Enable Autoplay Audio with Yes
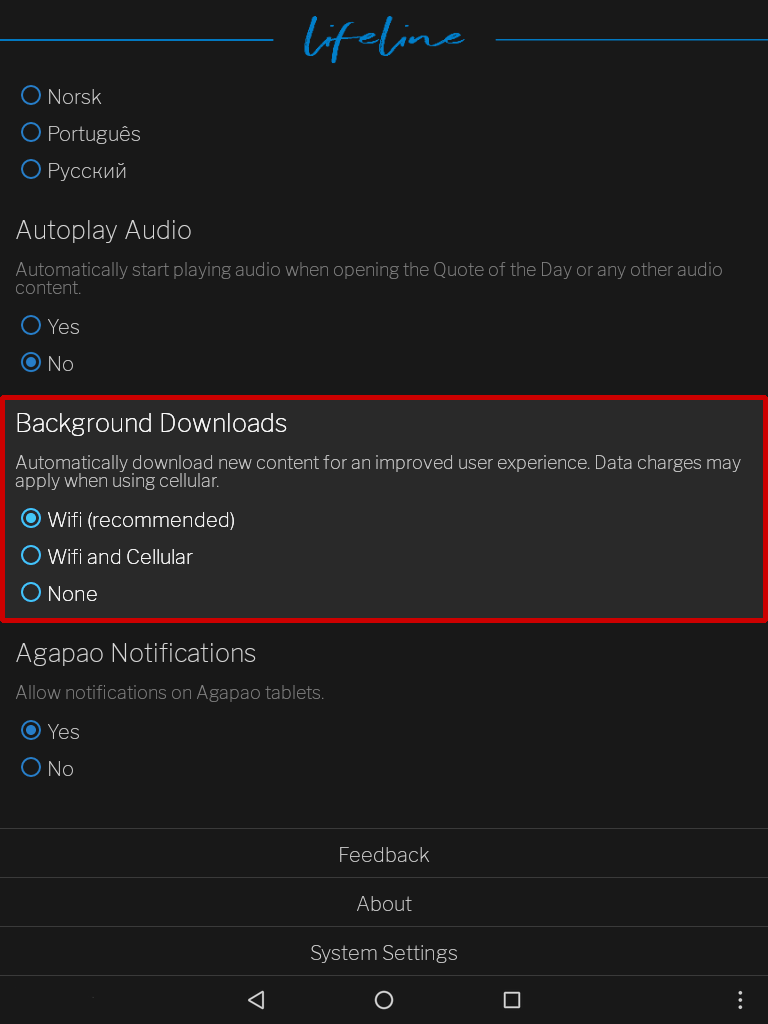 coord(50,326)
